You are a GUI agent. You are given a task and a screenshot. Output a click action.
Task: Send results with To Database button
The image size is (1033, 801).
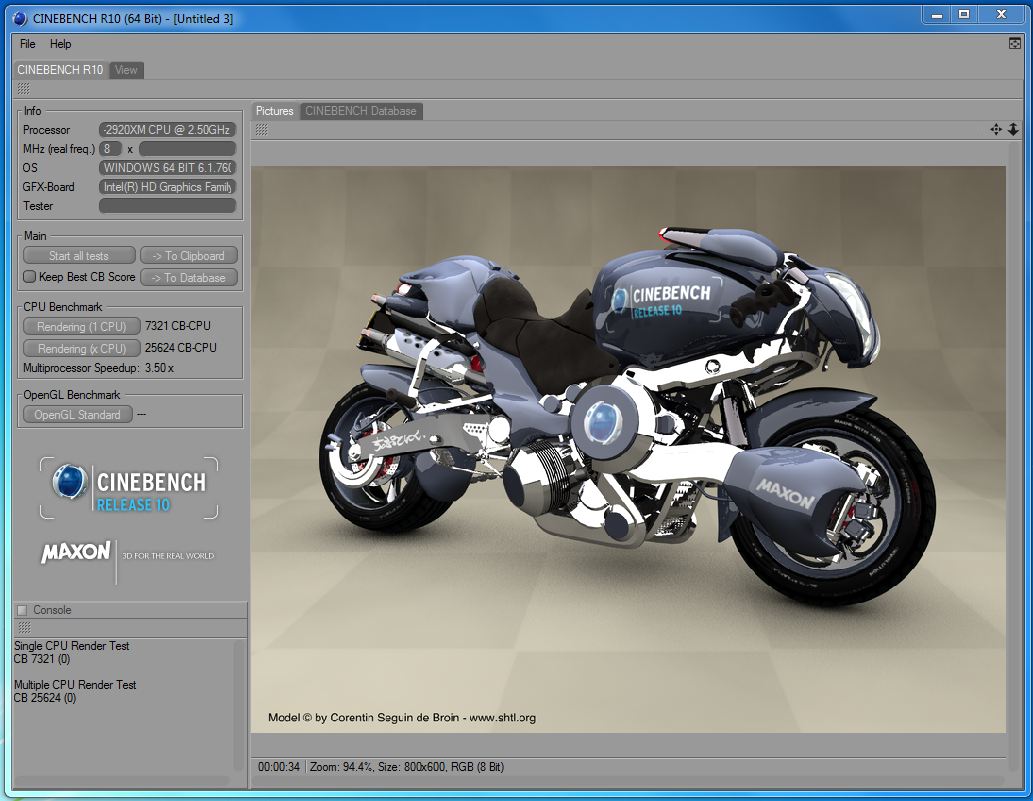(188, 278)
